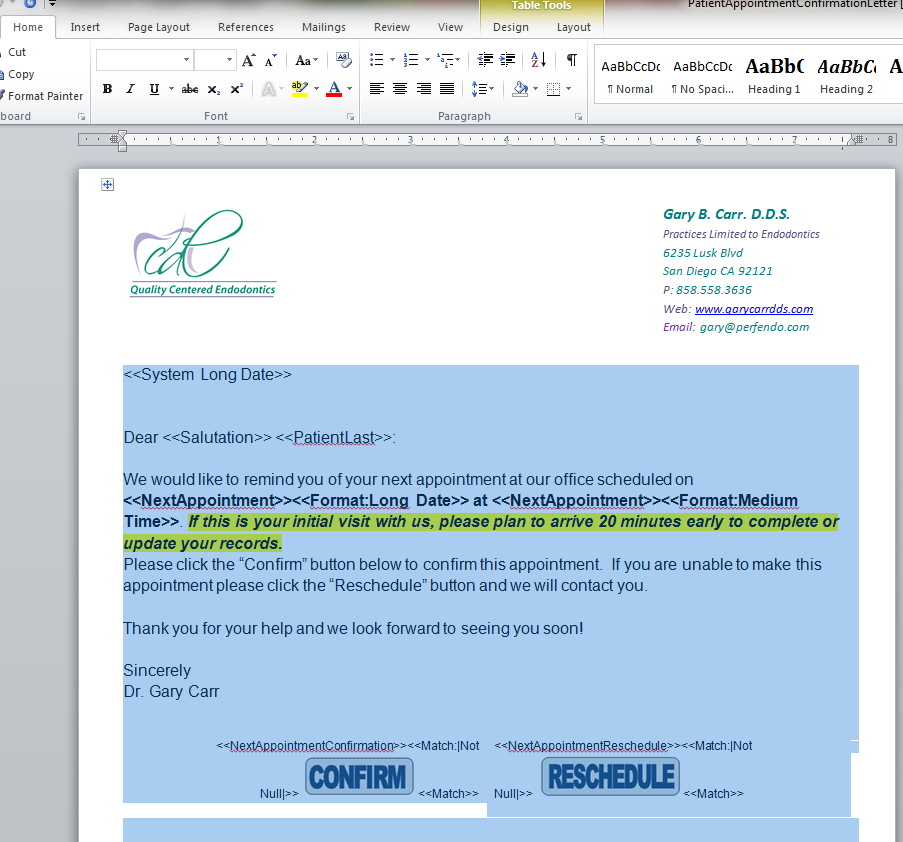Click the Clear Formatting icon
Viewport: 903px width, 842px height.
[343, 60]
